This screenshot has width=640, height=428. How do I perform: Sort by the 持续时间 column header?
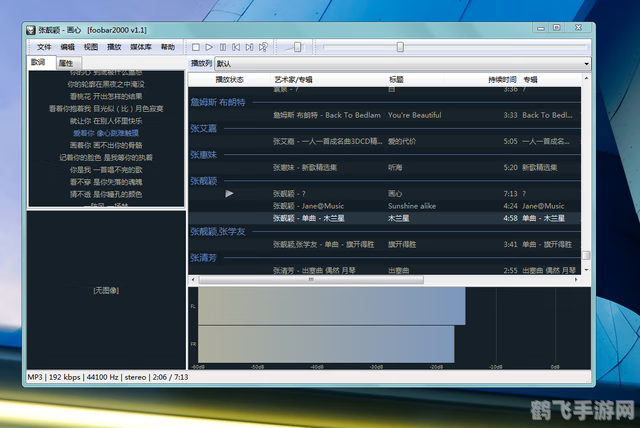502,80
